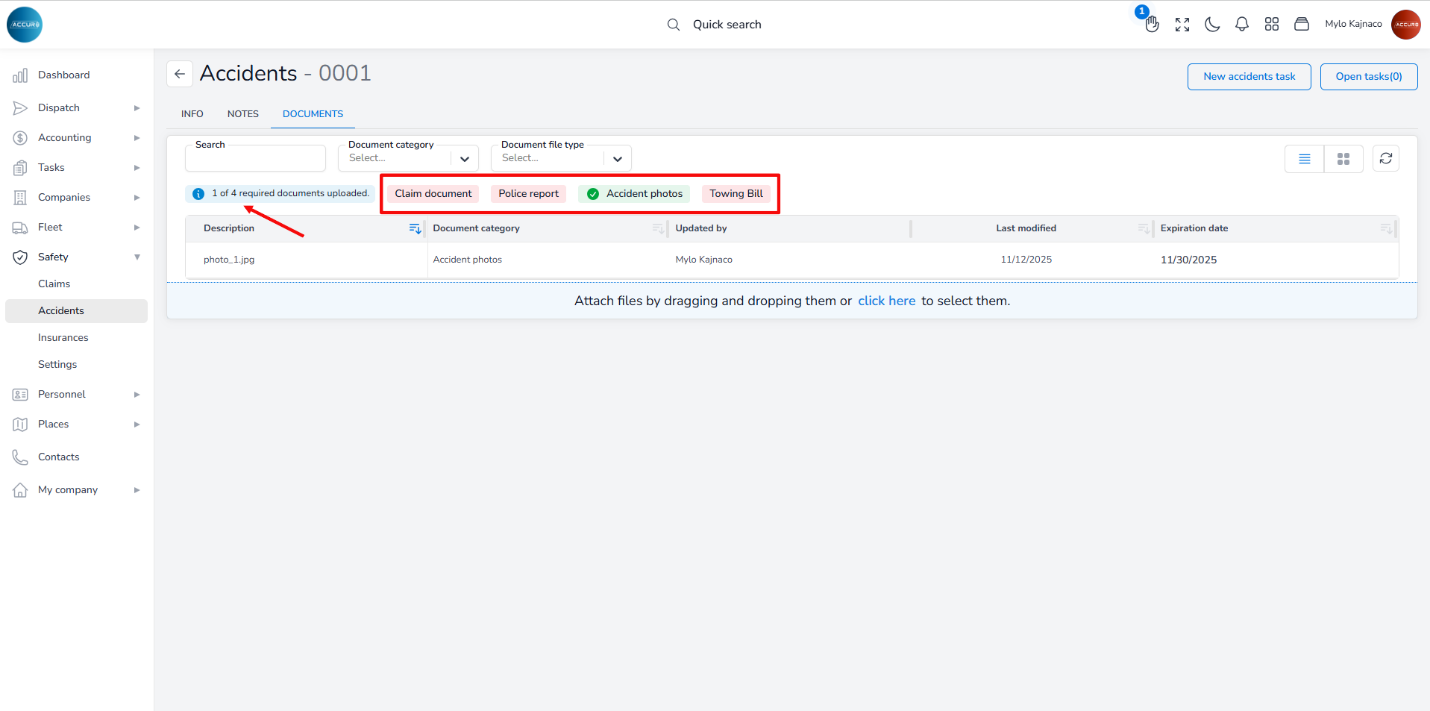This screenshot has height=711, width=1430.
Task: Open the Document file type dropdown
Action: (x=561, y=158)
